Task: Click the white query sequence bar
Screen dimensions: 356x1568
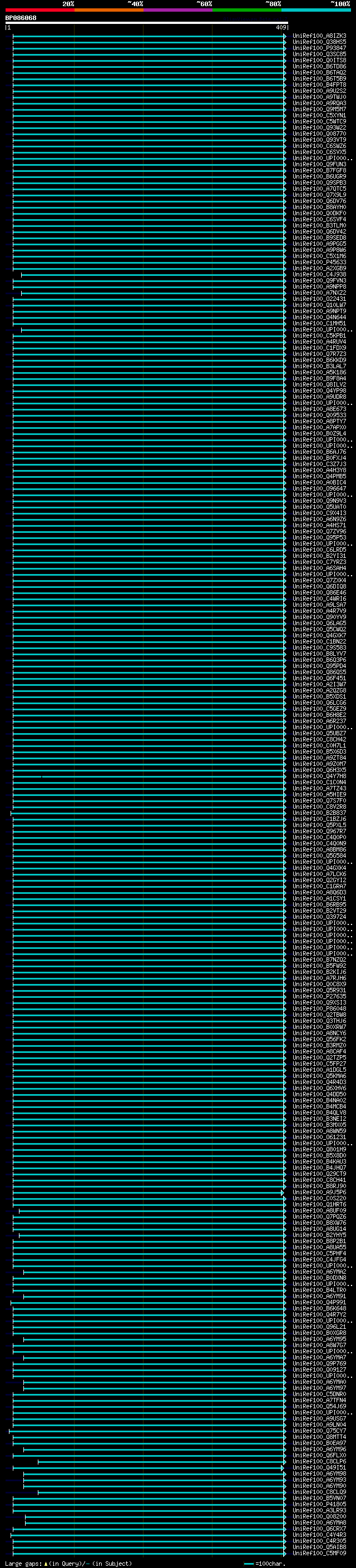Action: click(147, 22)
